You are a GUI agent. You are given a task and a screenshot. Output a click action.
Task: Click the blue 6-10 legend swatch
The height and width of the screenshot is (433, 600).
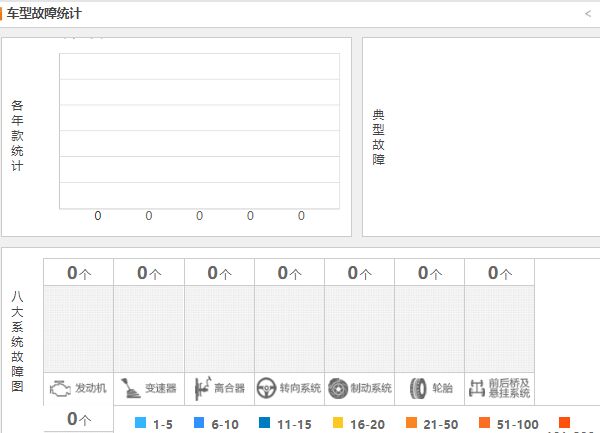pos(199,423)
